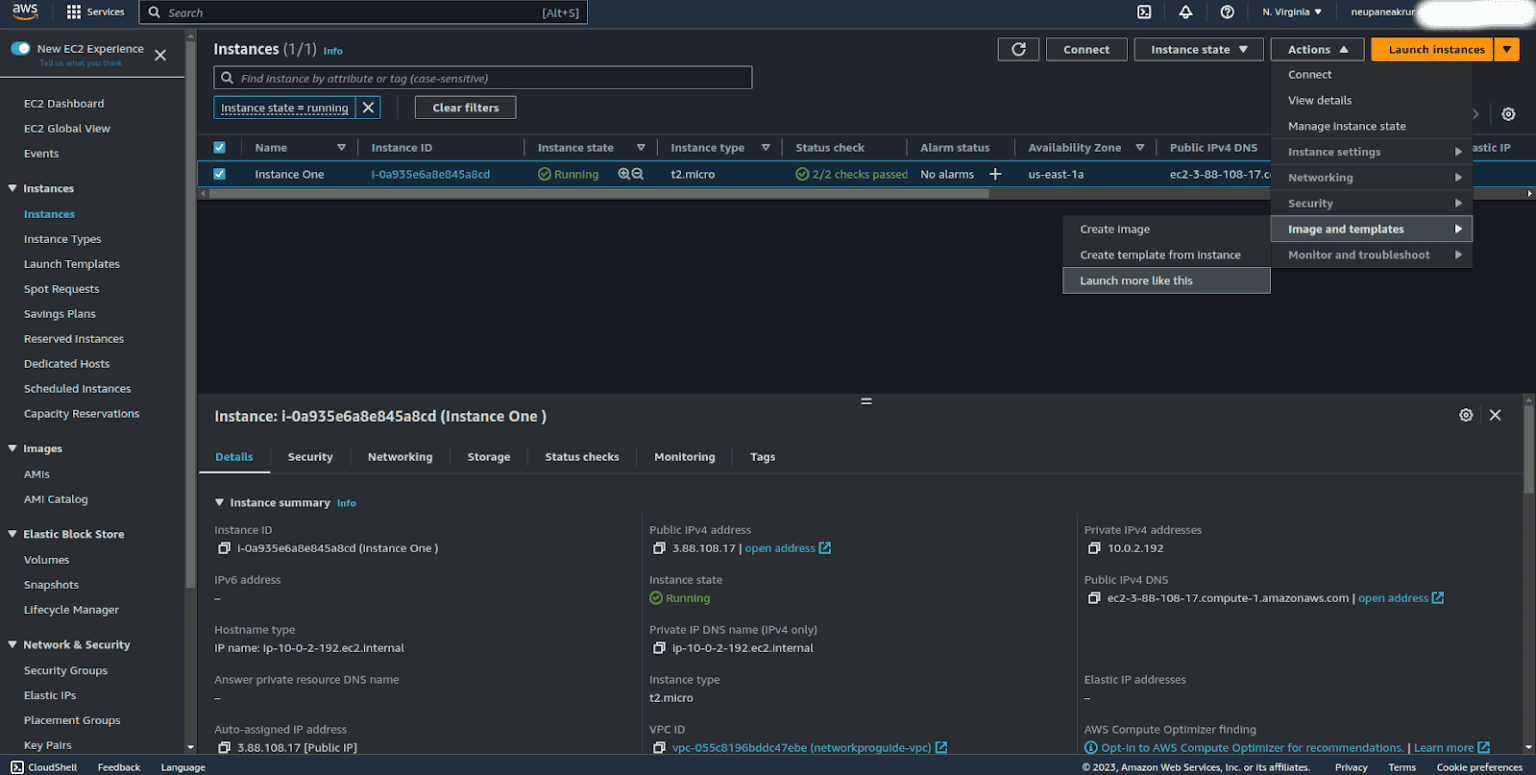Open the notifications bell icon
Viewport: 1536px width, 775px height.
click(x=1186, y=12)
